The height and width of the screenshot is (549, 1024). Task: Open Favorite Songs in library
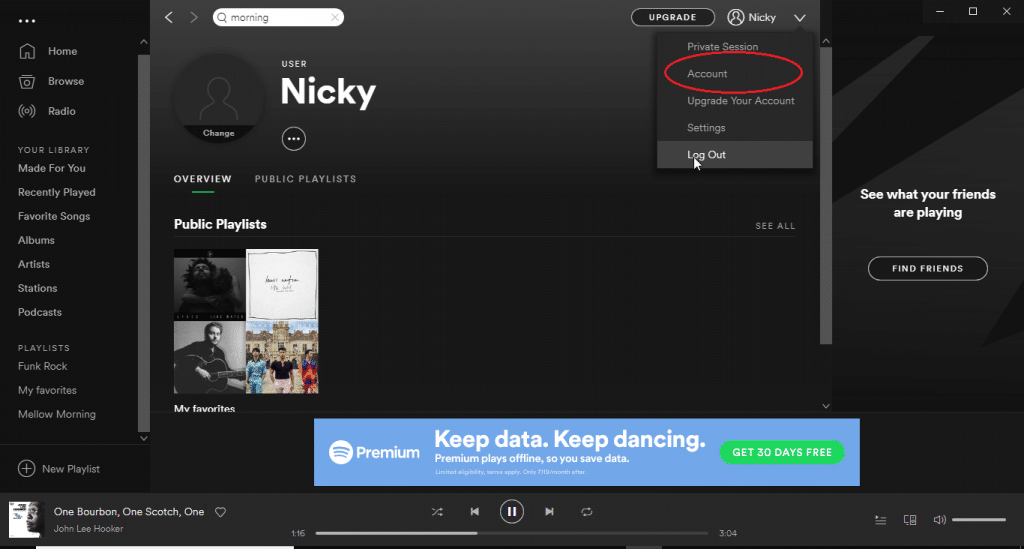54,216
